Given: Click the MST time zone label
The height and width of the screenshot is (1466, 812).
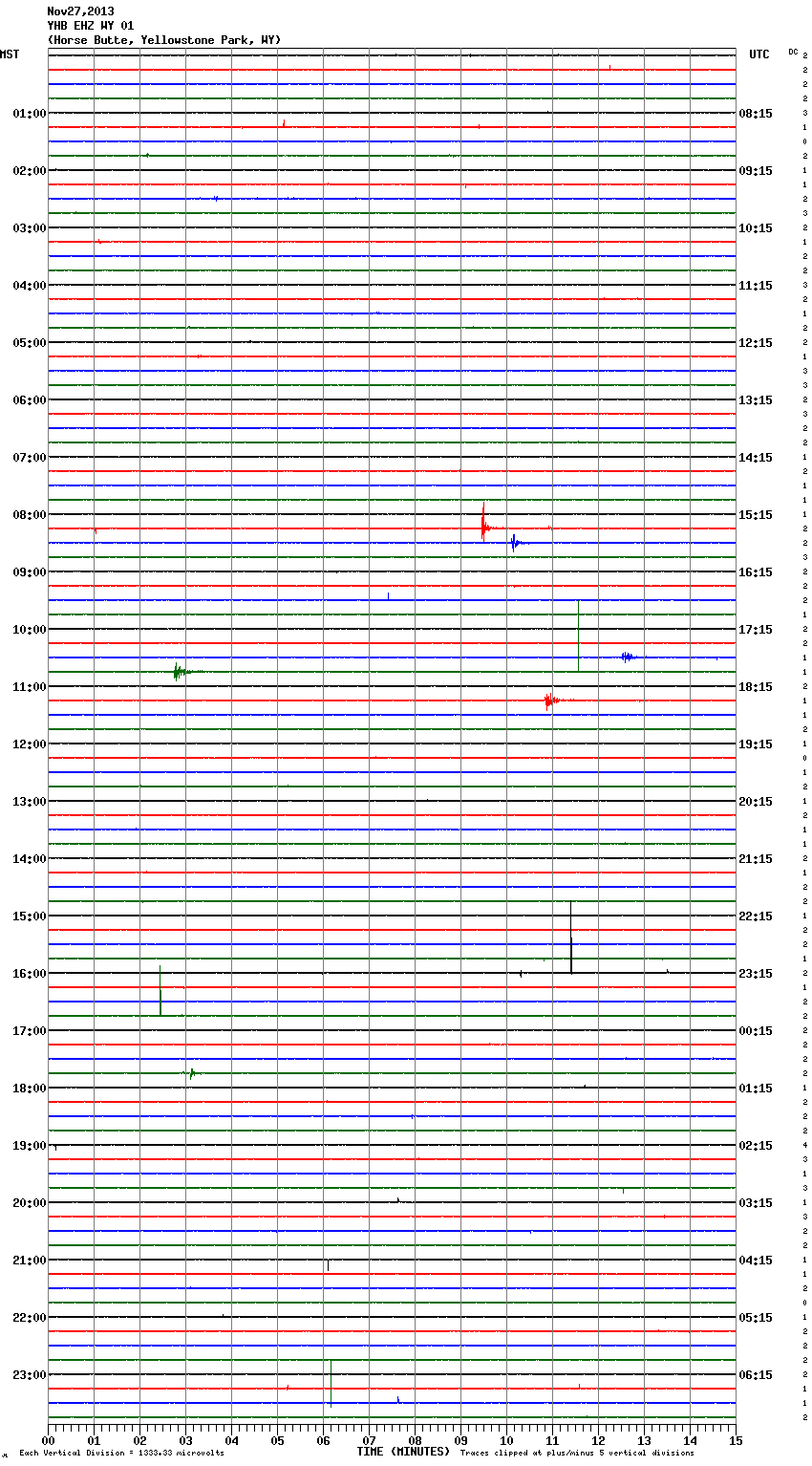Looking at the screenshot, I should pyautogui.click(x=10, y=54).
